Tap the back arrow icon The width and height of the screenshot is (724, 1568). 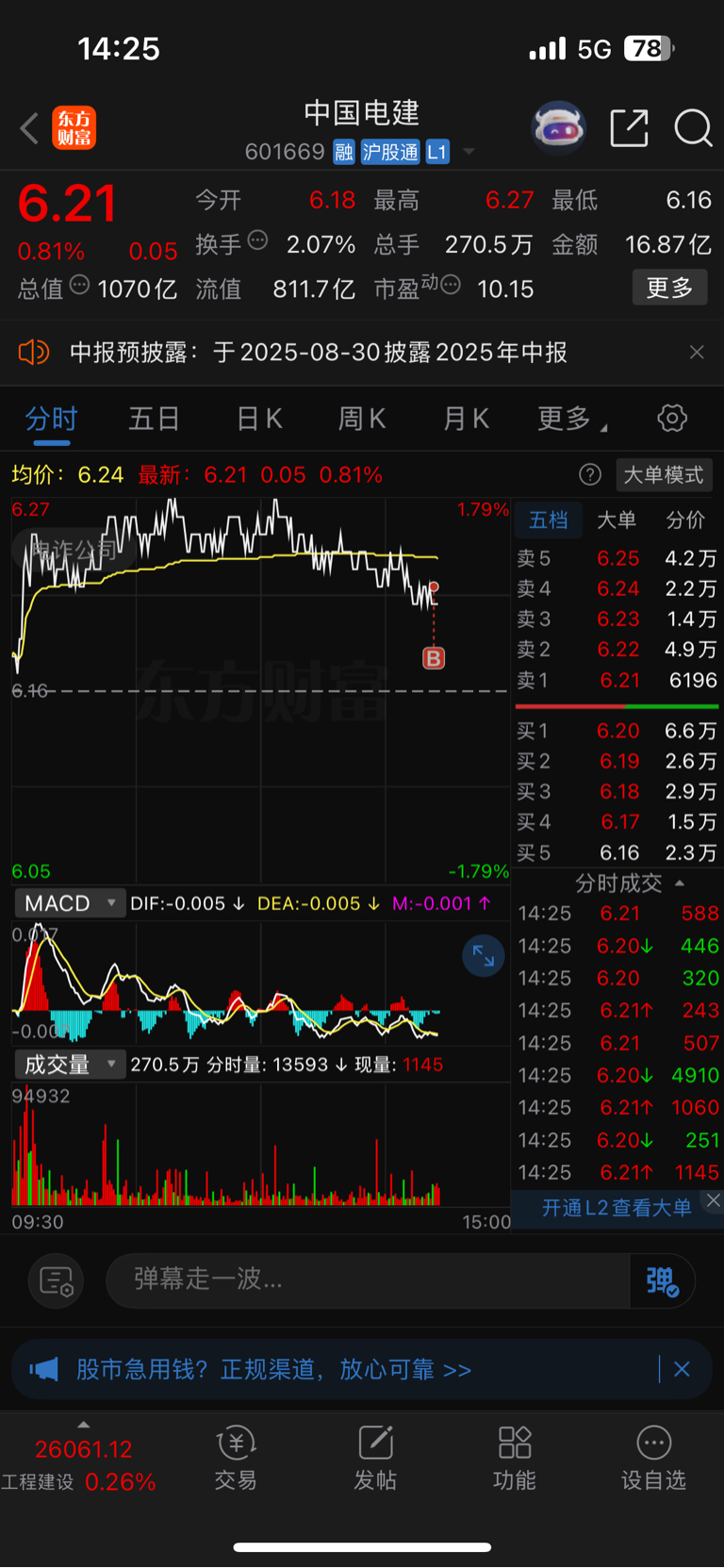tap(29, 128)
